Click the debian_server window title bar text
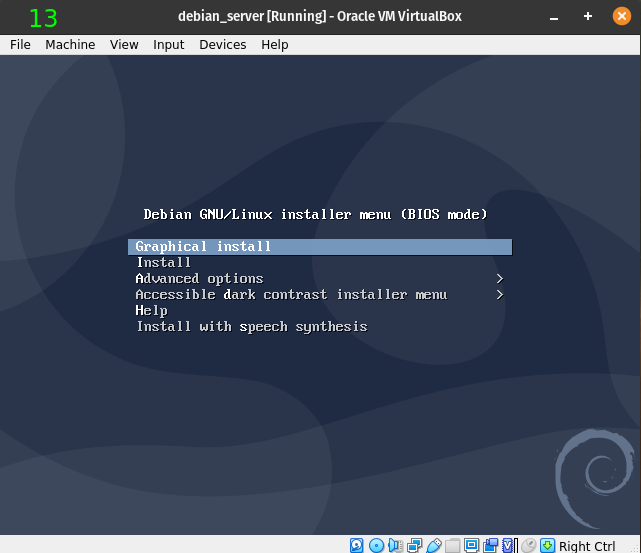 [320, 16]
